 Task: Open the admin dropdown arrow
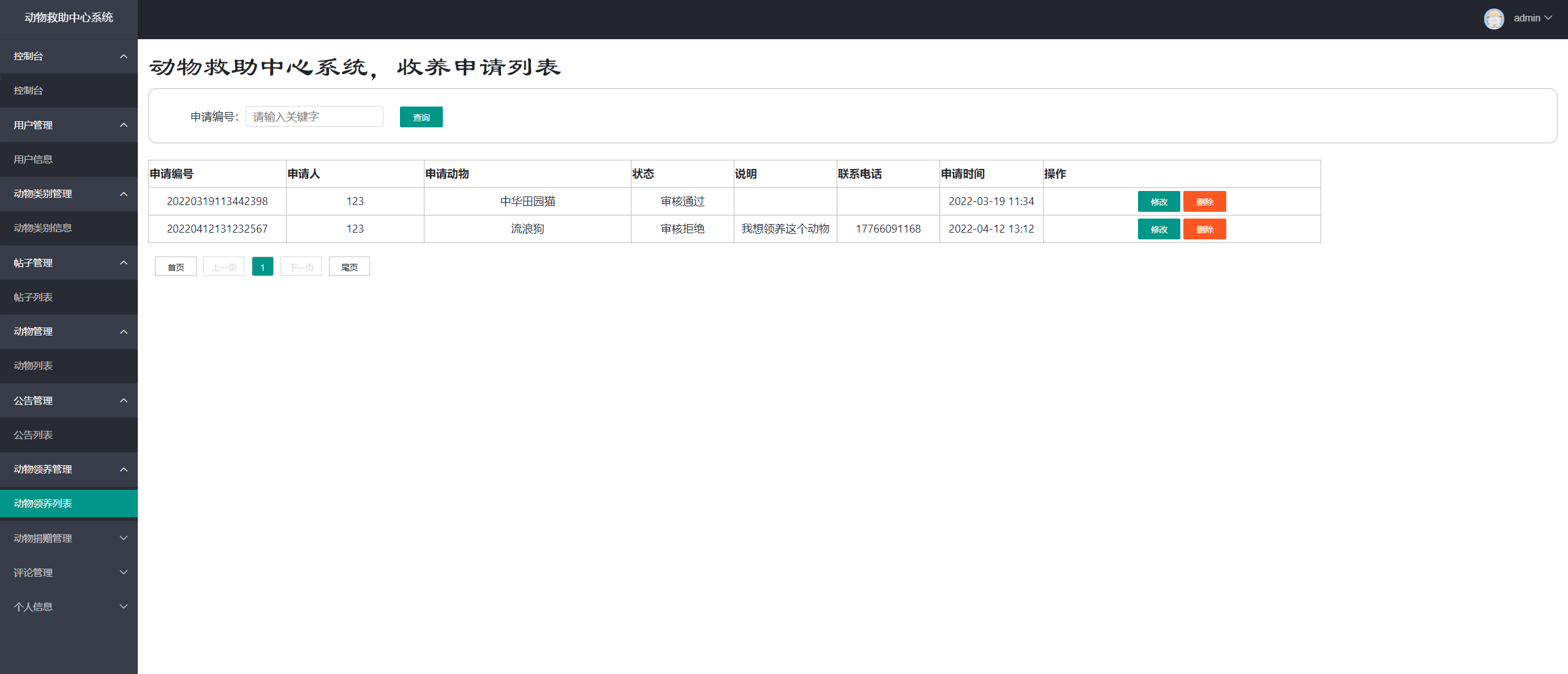(x=1548, y=18)
